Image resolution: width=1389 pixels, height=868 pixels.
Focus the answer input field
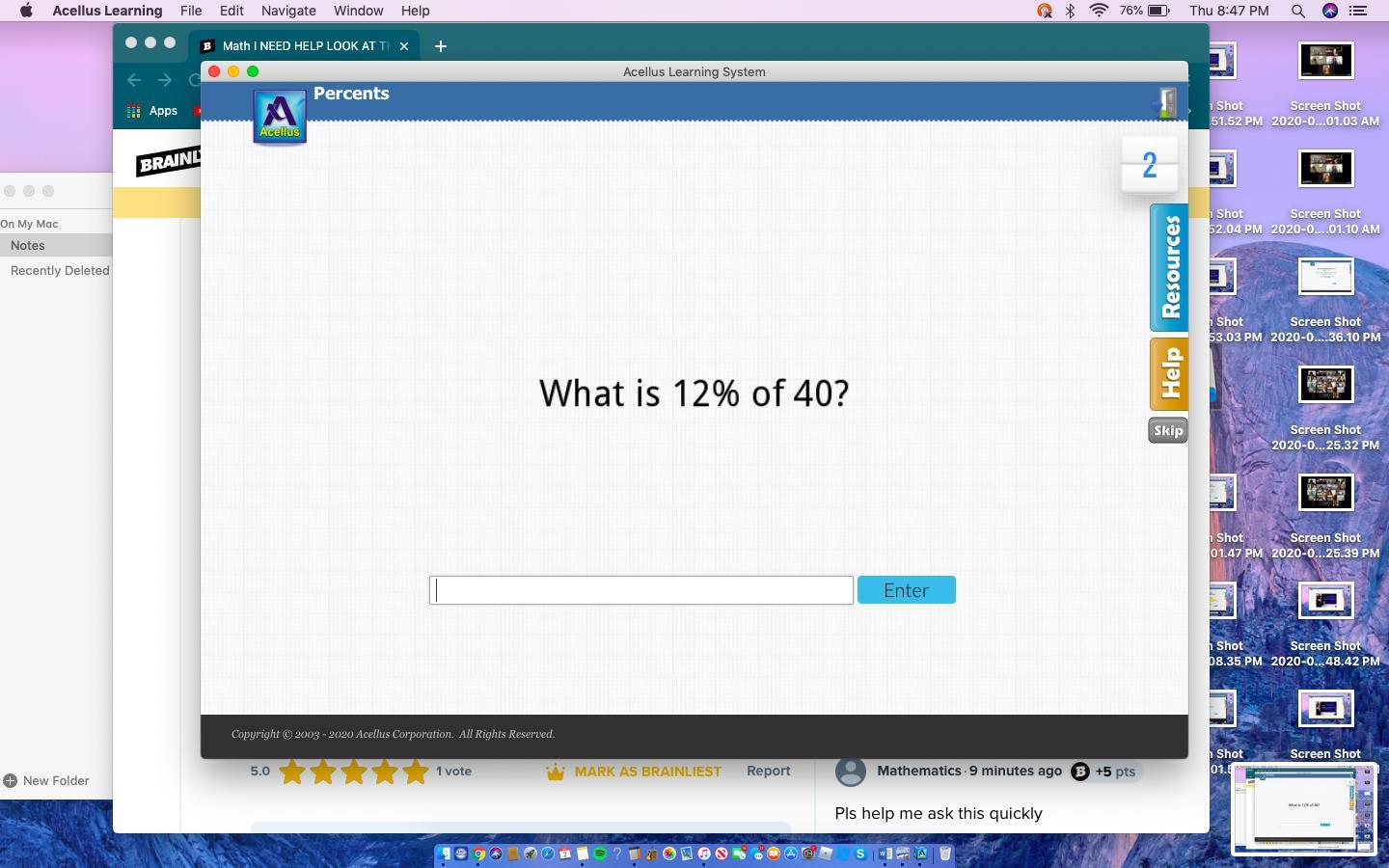641,590
